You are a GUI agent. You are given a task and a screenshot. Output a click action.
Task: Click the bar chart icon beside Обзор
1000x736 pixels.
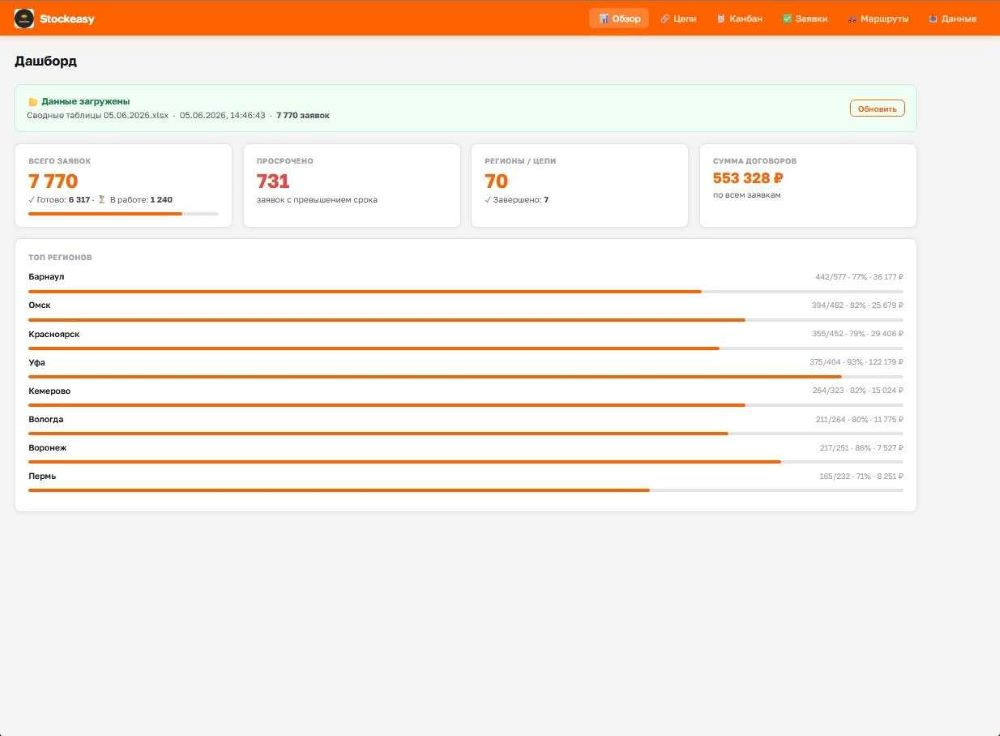click(x=603, y=18)
